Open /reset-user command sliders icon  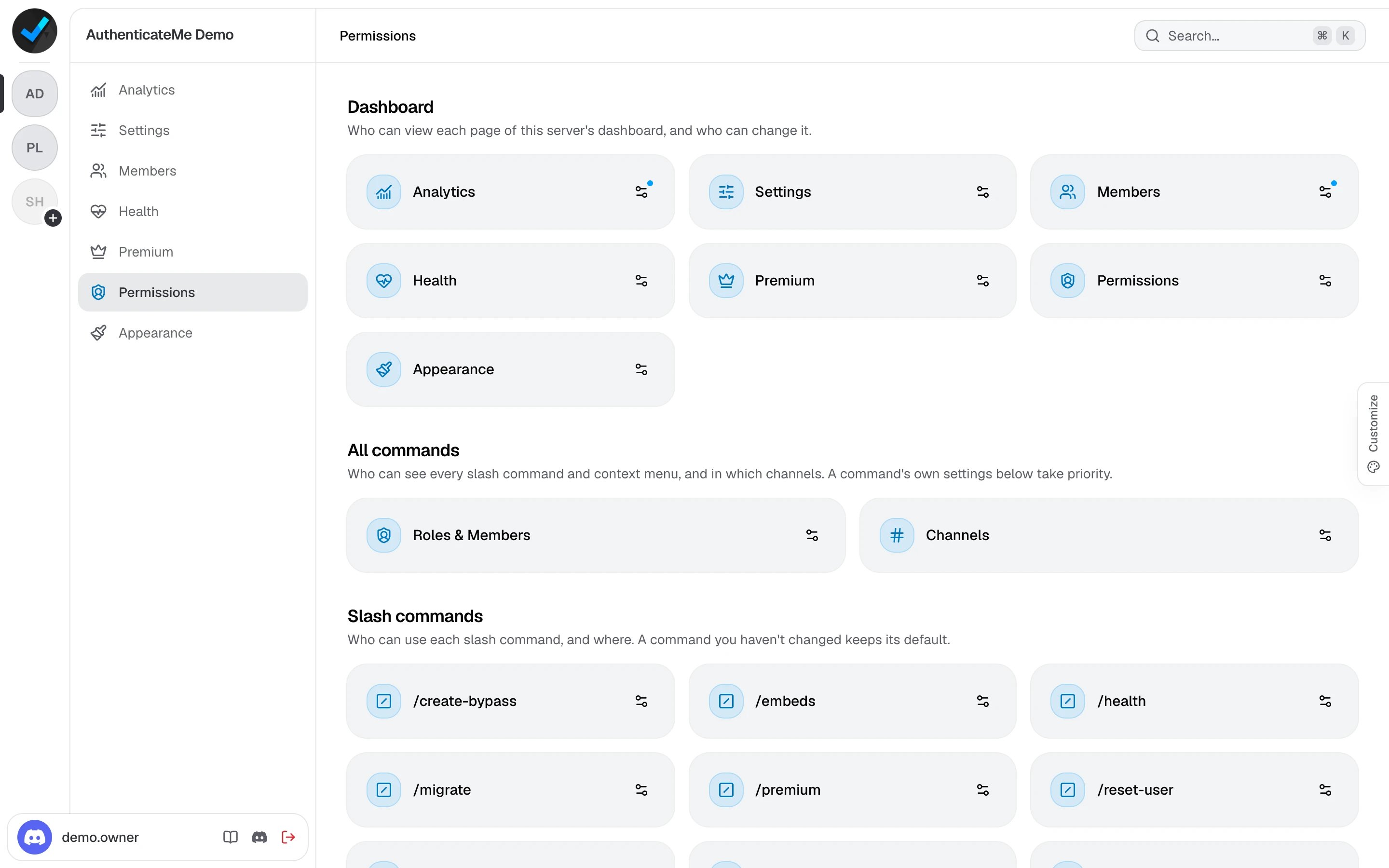pyautogui.click(x=1325, y=790)
